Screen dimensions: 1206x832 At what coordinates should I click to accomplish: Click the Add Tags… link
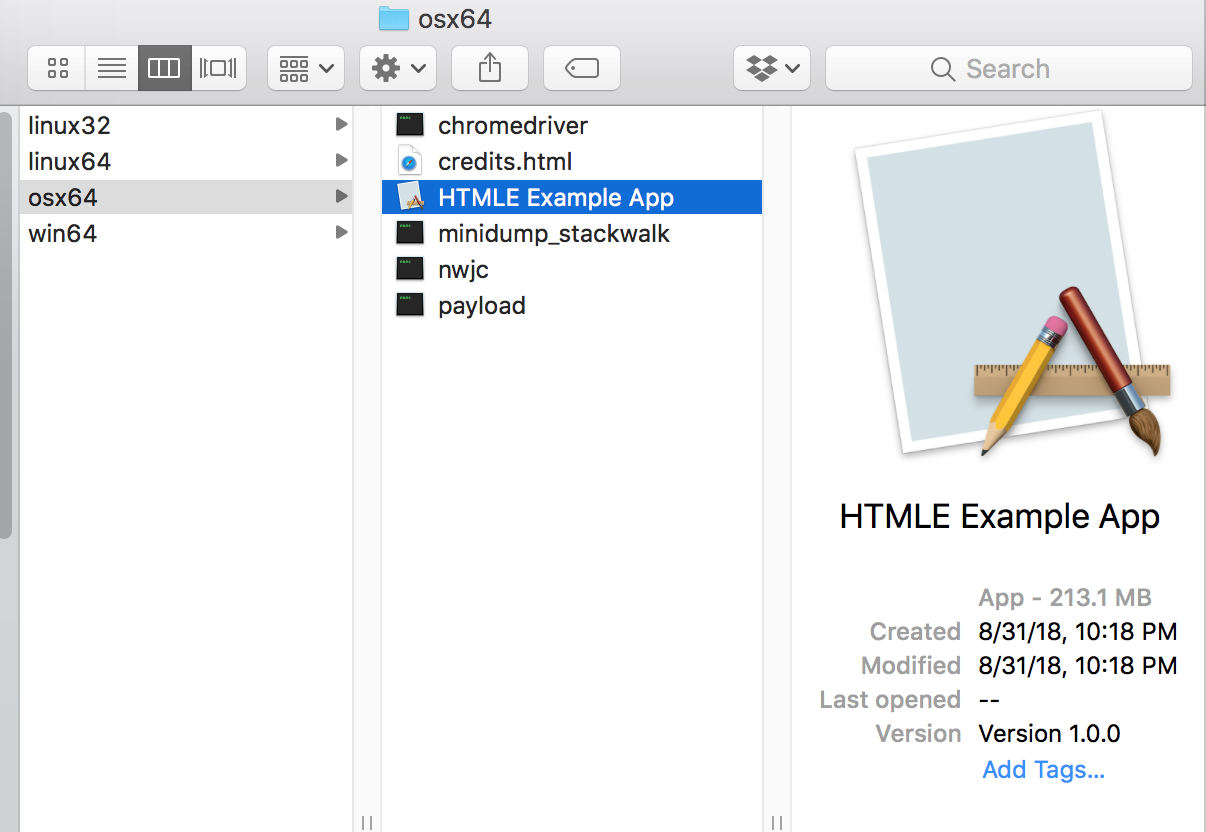[x=1043, y=769]
